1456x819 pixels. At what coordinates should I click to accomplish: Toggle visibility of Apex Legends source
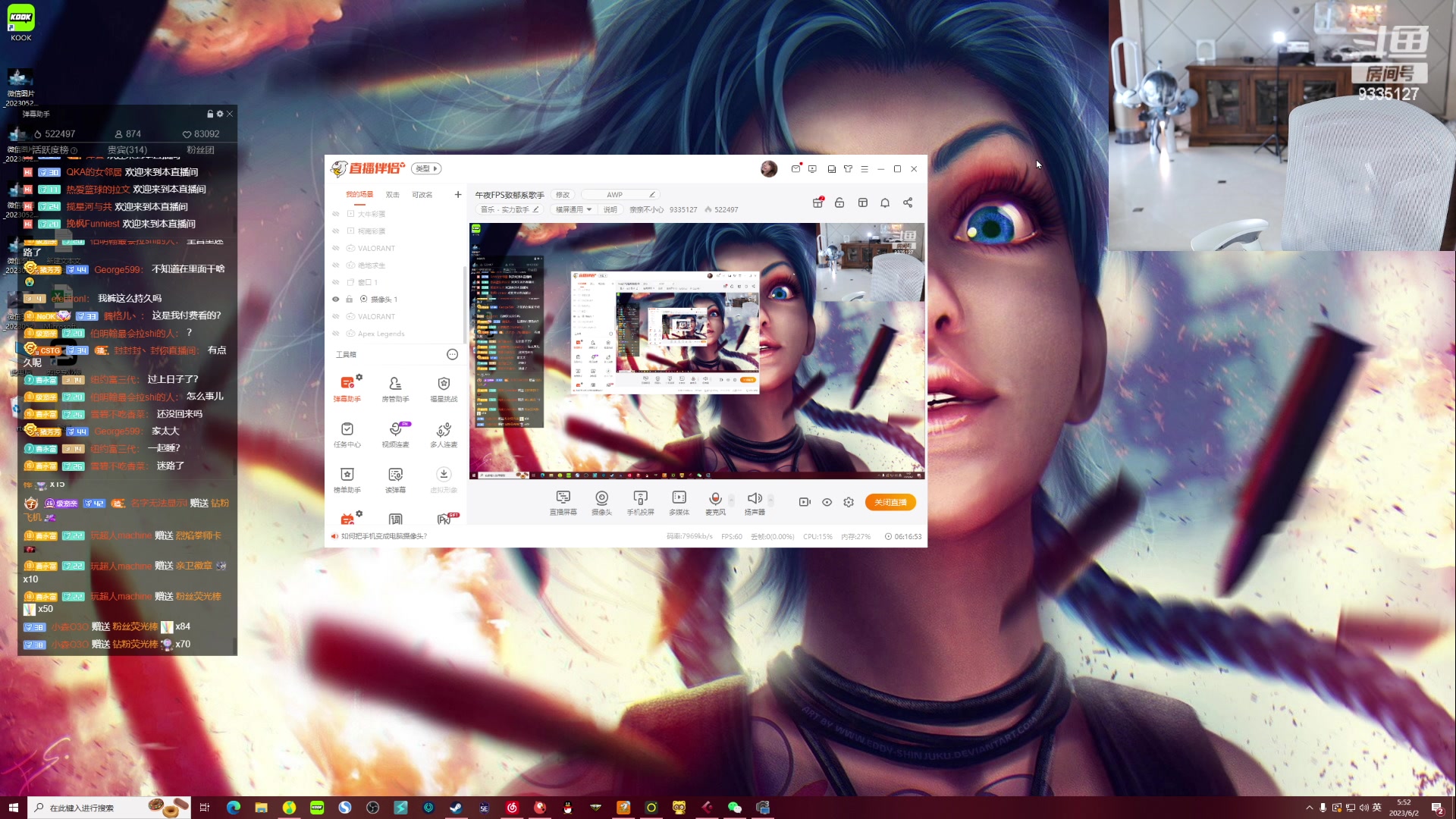click(x=335, y=334)
